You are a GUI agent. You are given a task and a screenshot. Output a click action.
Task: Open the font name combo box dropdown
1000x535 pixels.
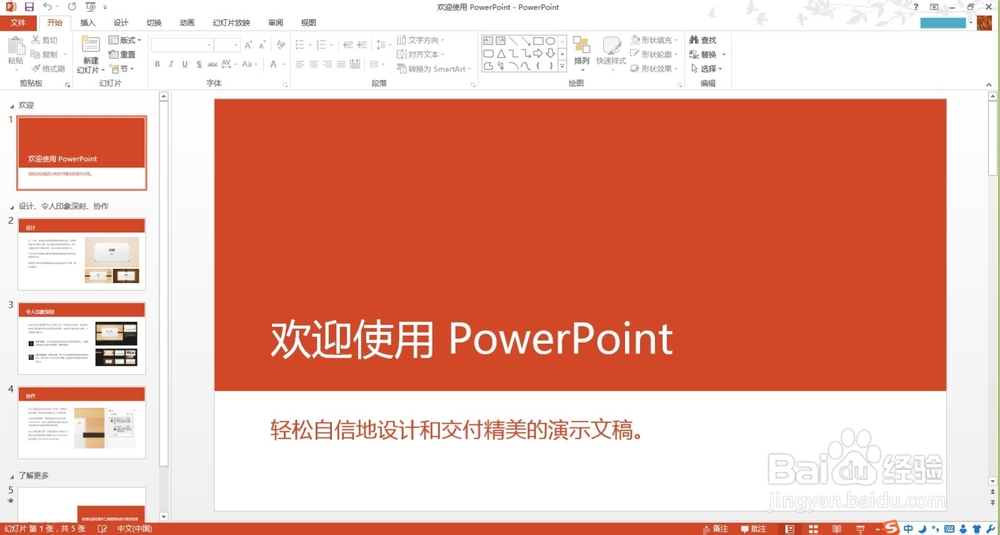209,45
